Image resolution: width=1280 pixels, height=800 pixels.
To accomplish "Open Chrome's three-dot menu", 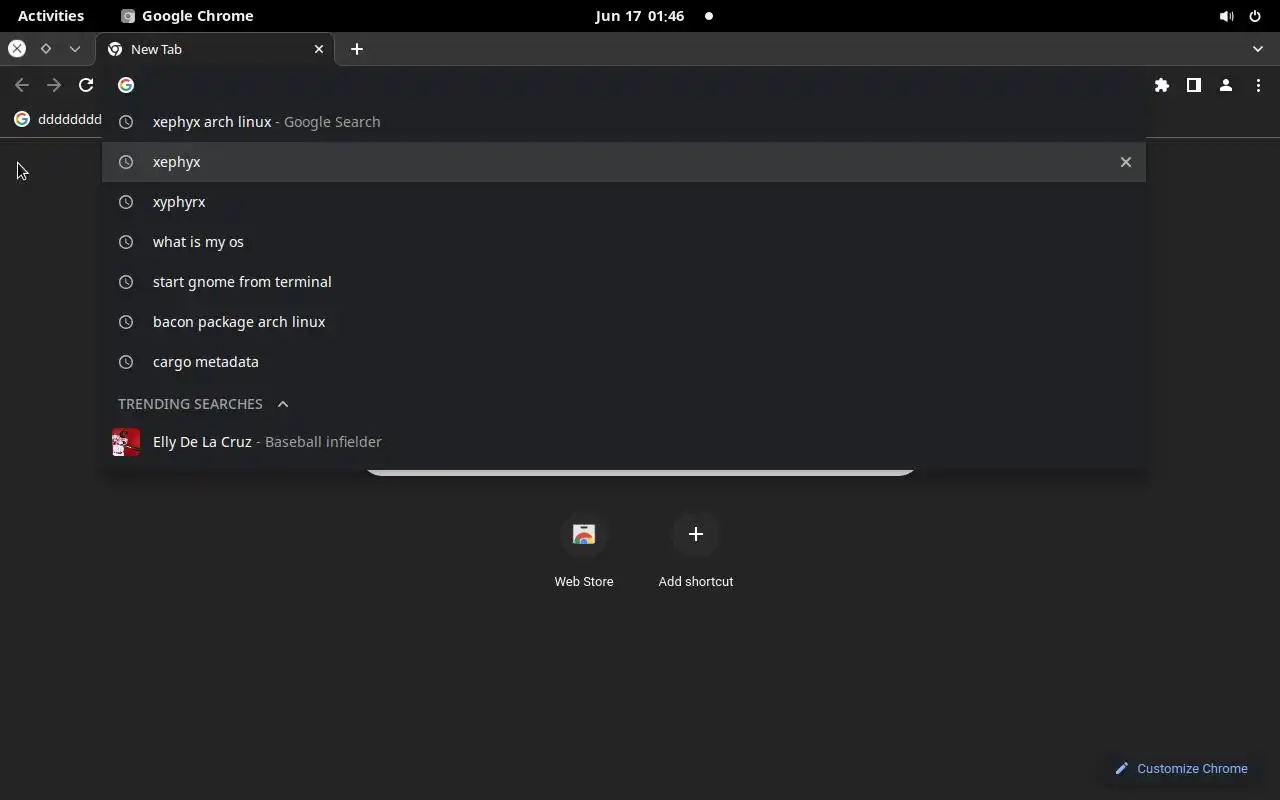I will point(1258,85).
